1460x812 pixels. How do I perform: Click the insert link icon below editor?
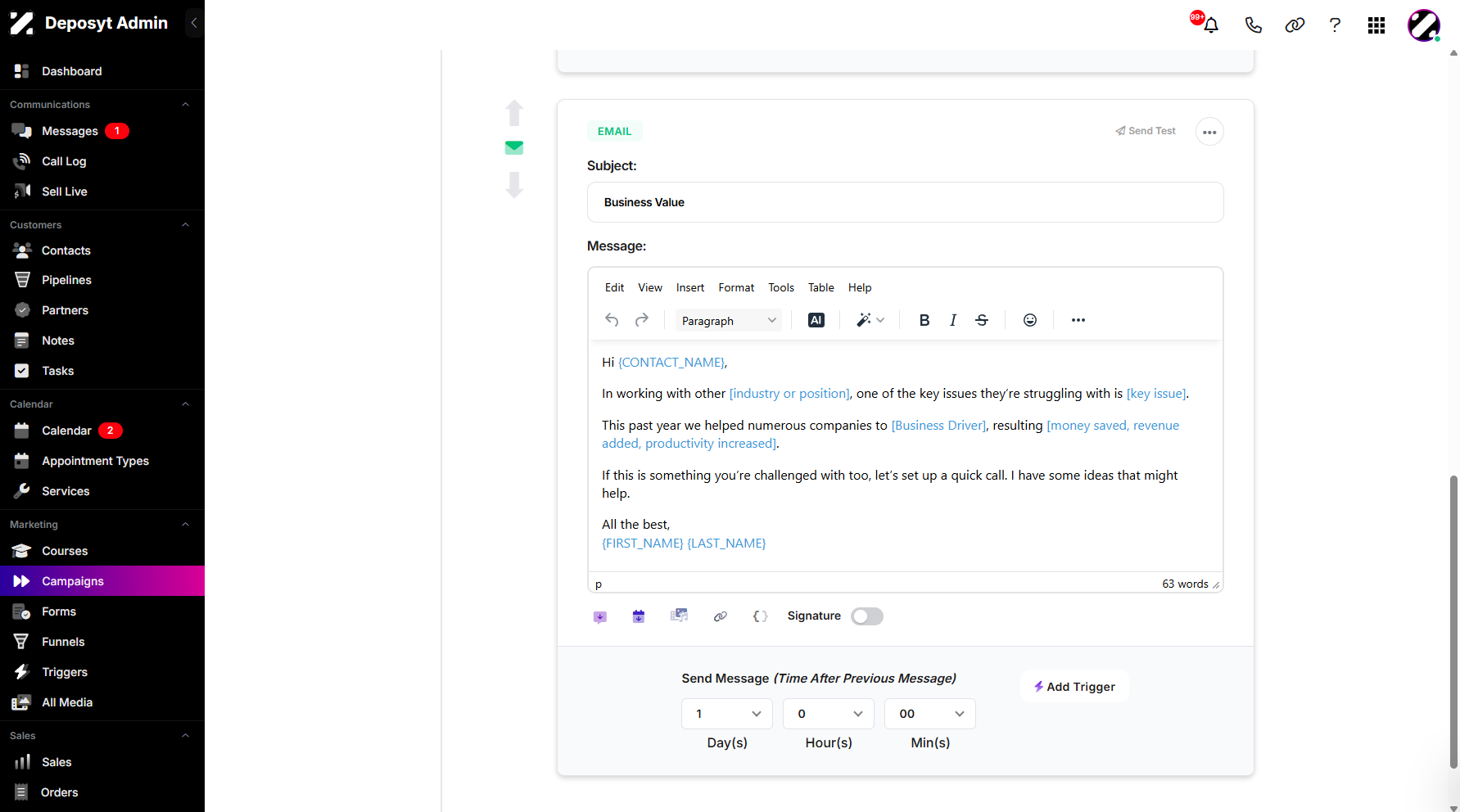pos(721,616)
